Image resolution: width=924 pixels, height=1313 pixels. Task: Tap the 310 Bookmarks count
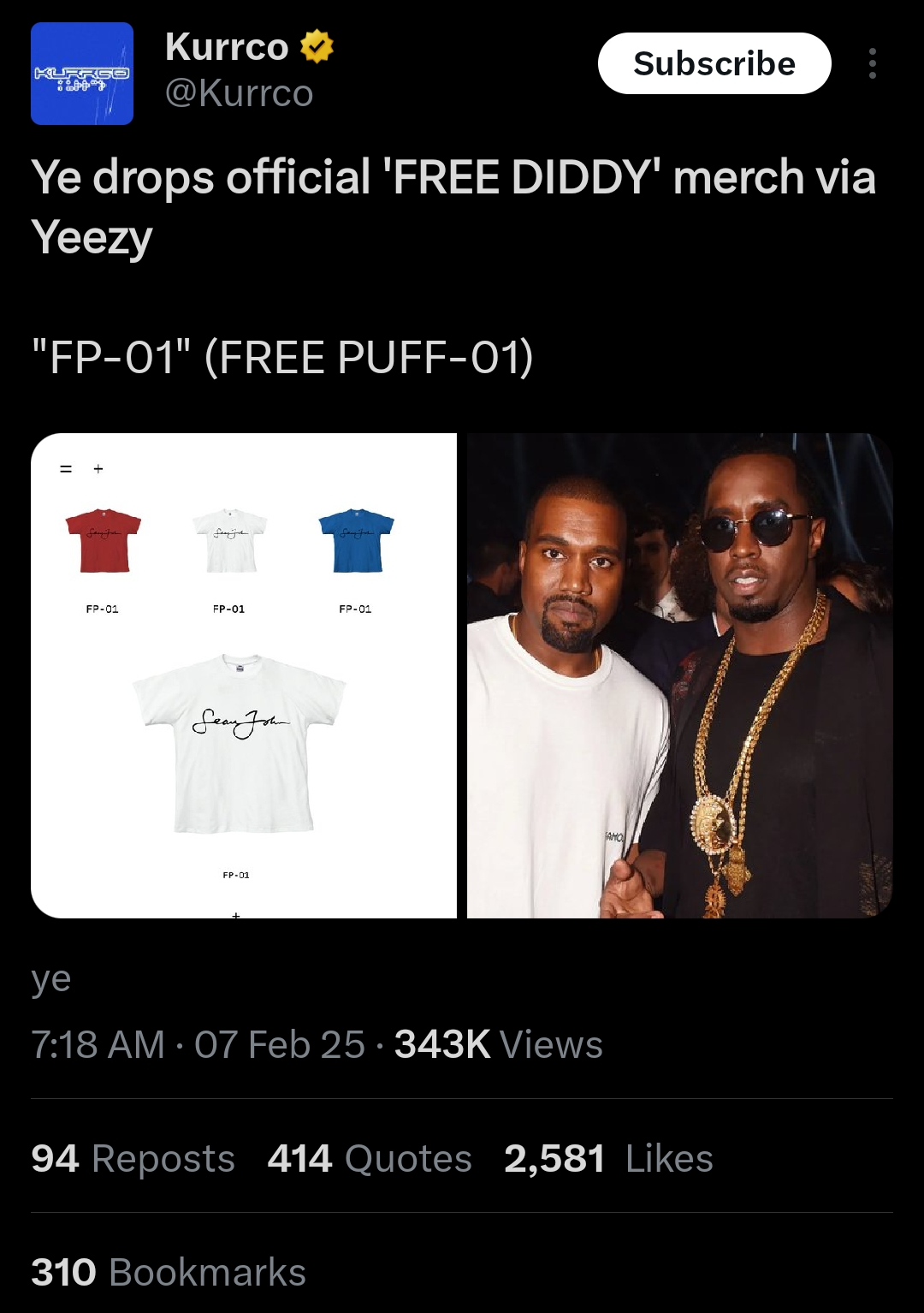[x=169, y=1272]
